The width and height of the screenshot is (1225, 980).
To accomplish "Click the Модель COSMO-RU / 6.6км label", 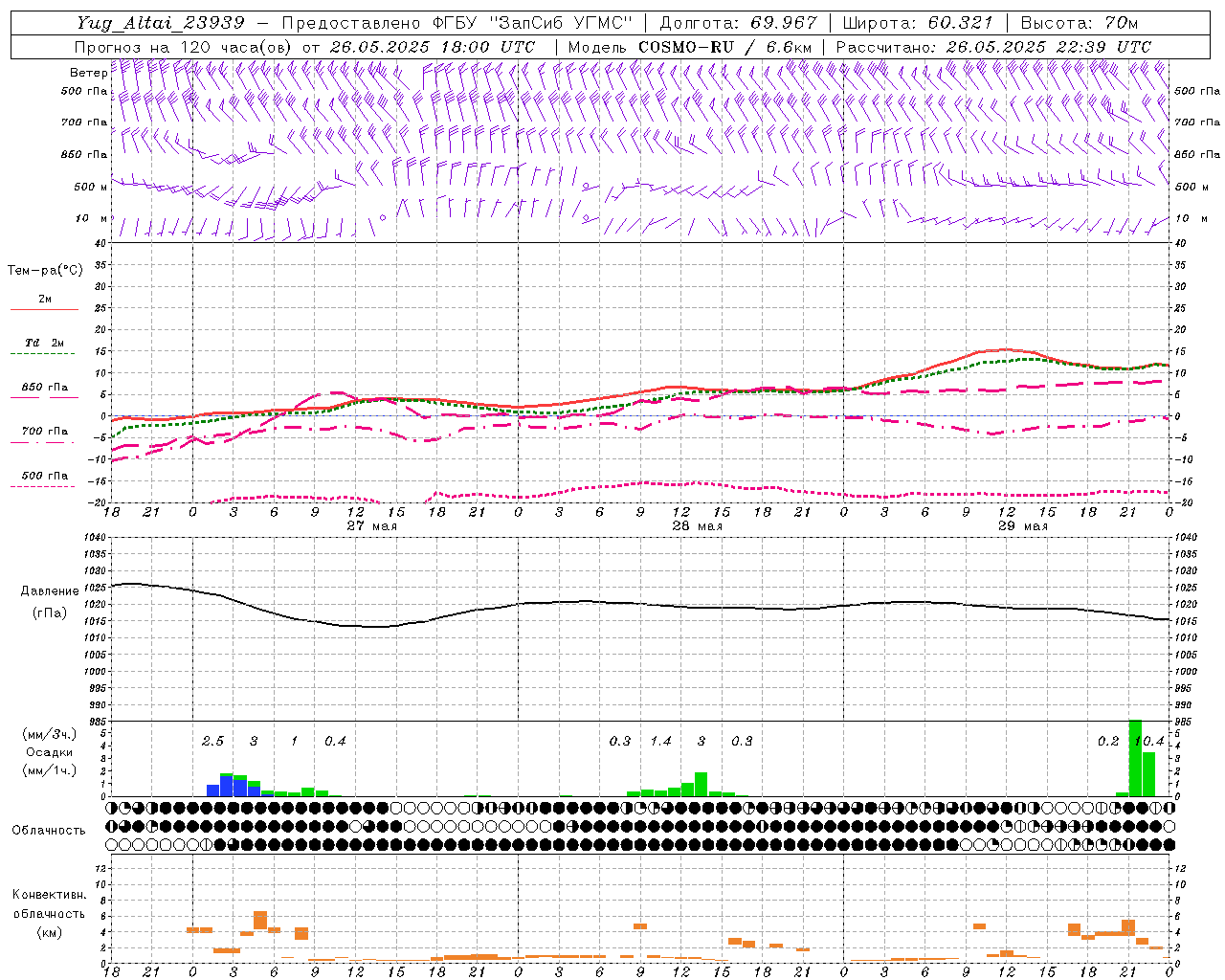I will (x=689, y=47).
